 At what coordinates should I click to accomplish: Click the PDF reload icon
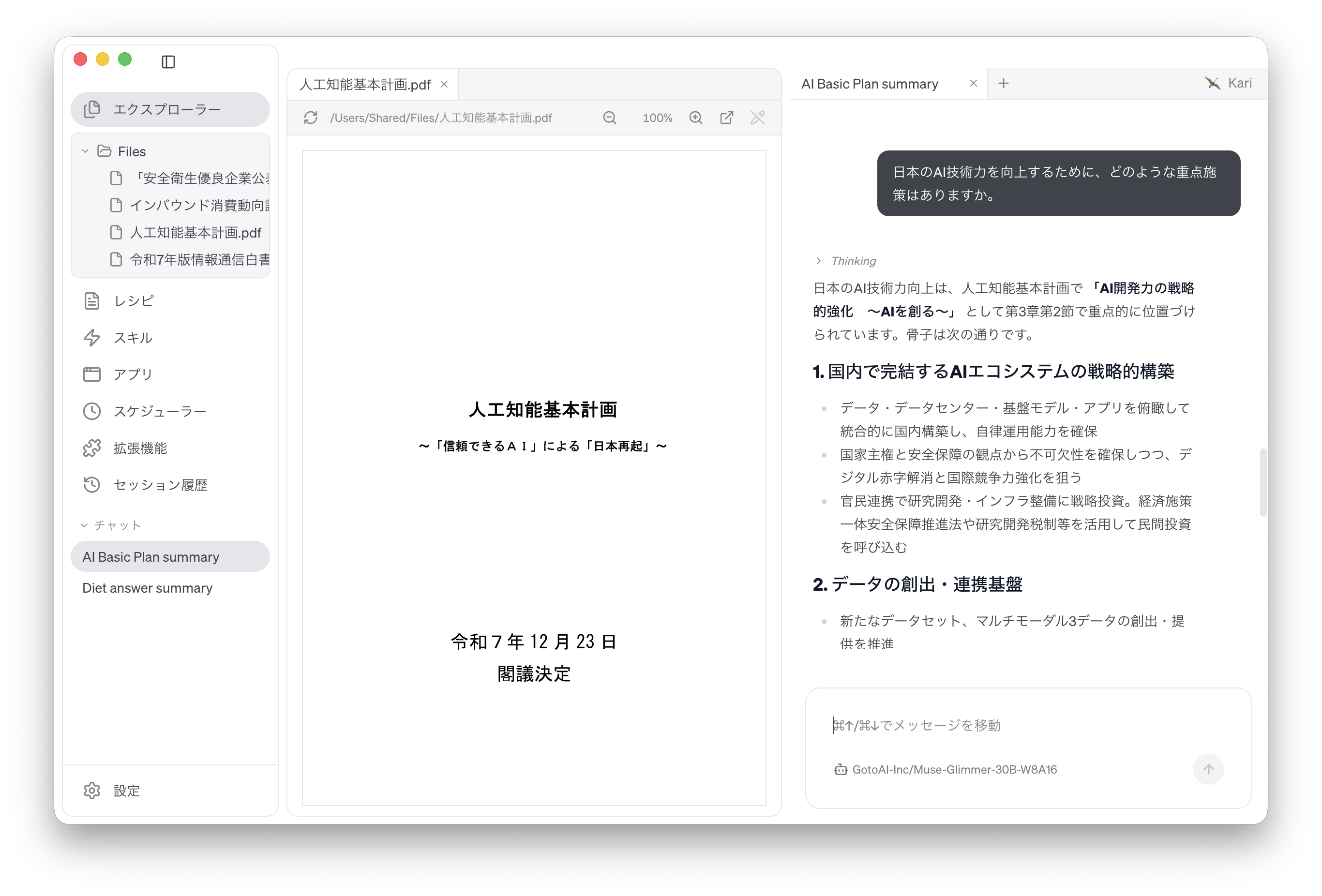pos(311,118)
